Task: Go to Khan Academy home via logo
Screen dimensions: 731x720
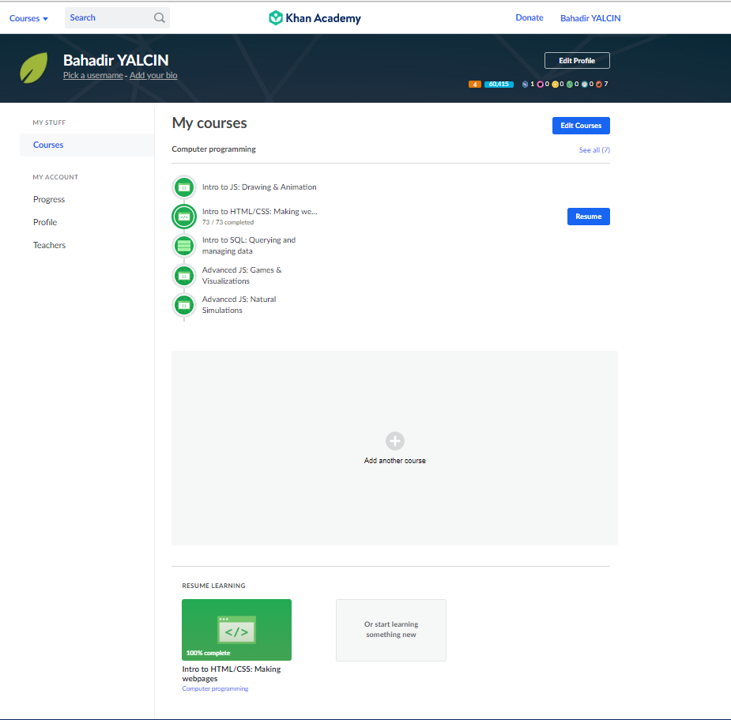Action: [x=315, y=18]
